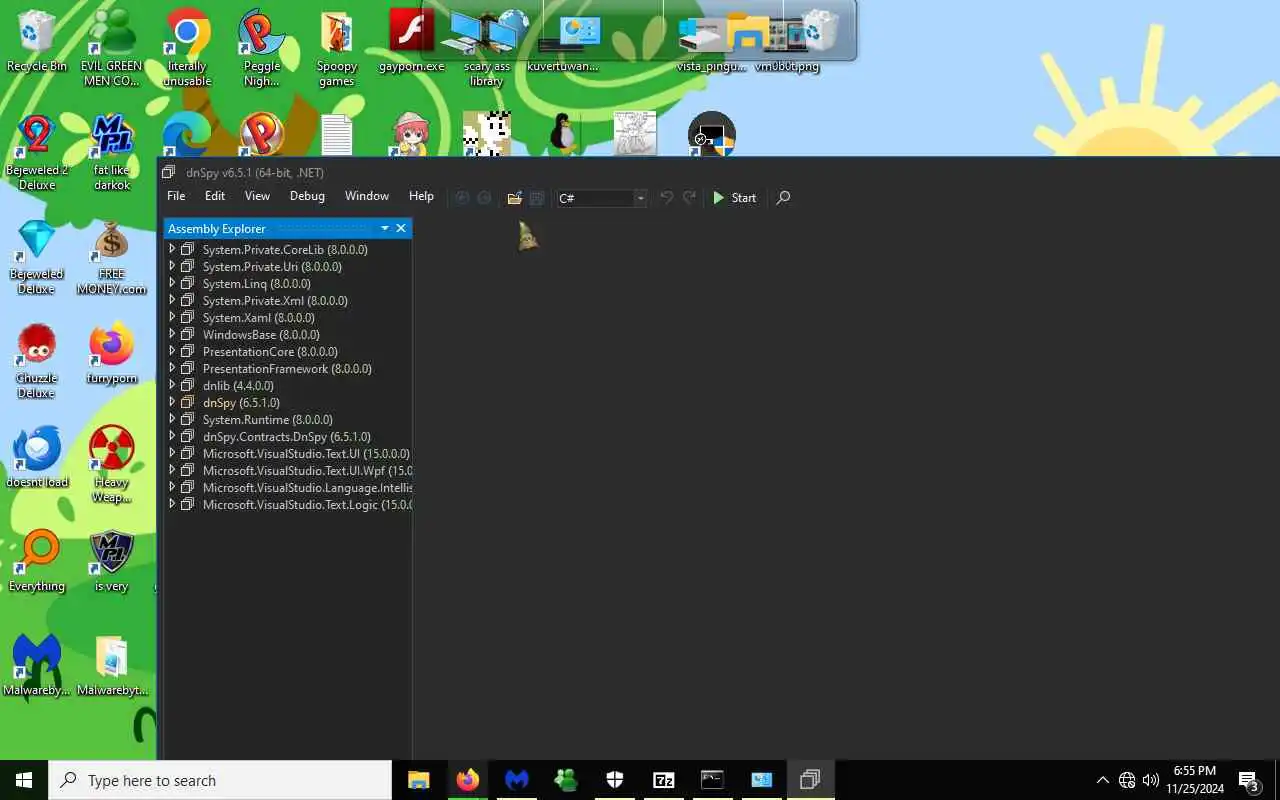This screenshot has width=1280, height=800.
Task: Click the Redo arrow in toolbar
Action: (x=689, y=198)
